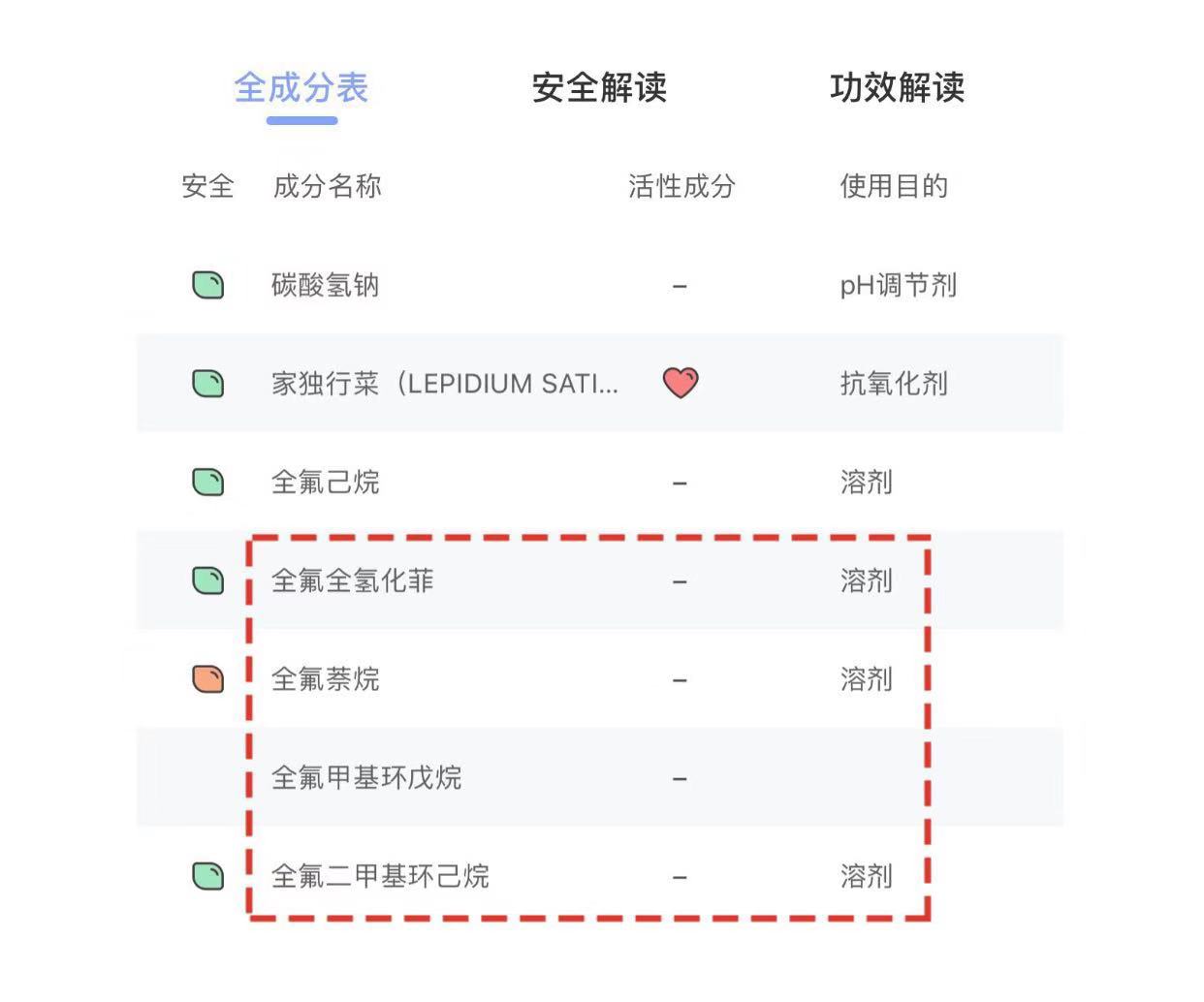1204x1002 pixels.
Task: Tap the blue underline indicator under 全成分表
Action: coord(301,119)
